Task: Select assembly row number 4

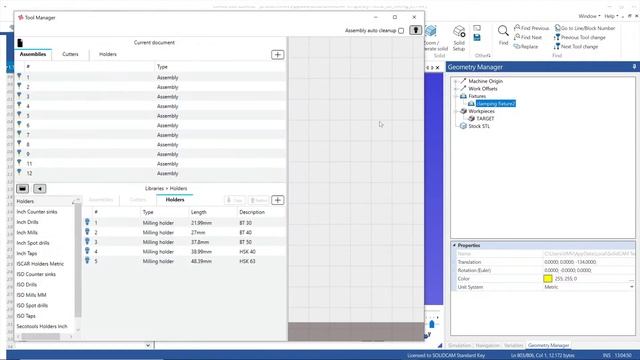Action: pyautogui.click(x=150, y=106)
